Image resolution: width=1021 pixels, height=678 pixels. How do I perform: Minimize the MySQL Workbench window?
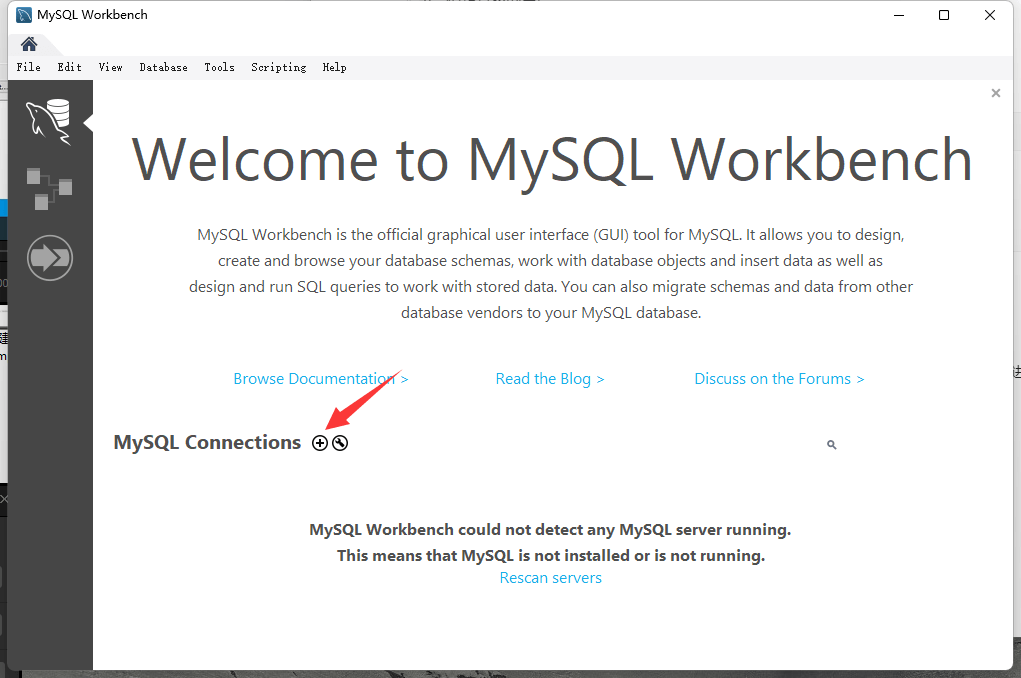click(x=899, y=15)
